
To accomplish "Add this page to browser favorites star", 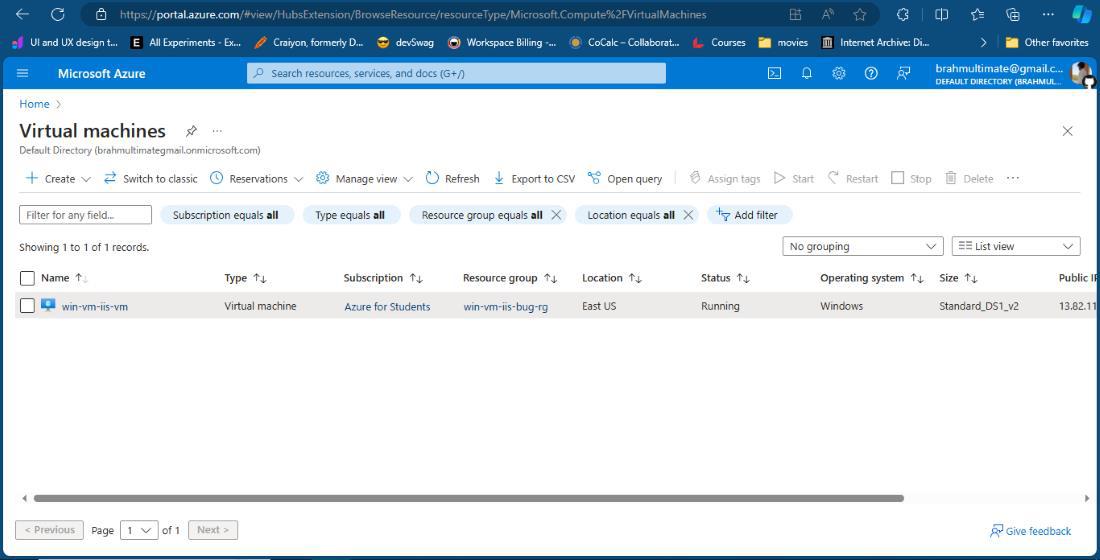I will (x=860, y=14).
